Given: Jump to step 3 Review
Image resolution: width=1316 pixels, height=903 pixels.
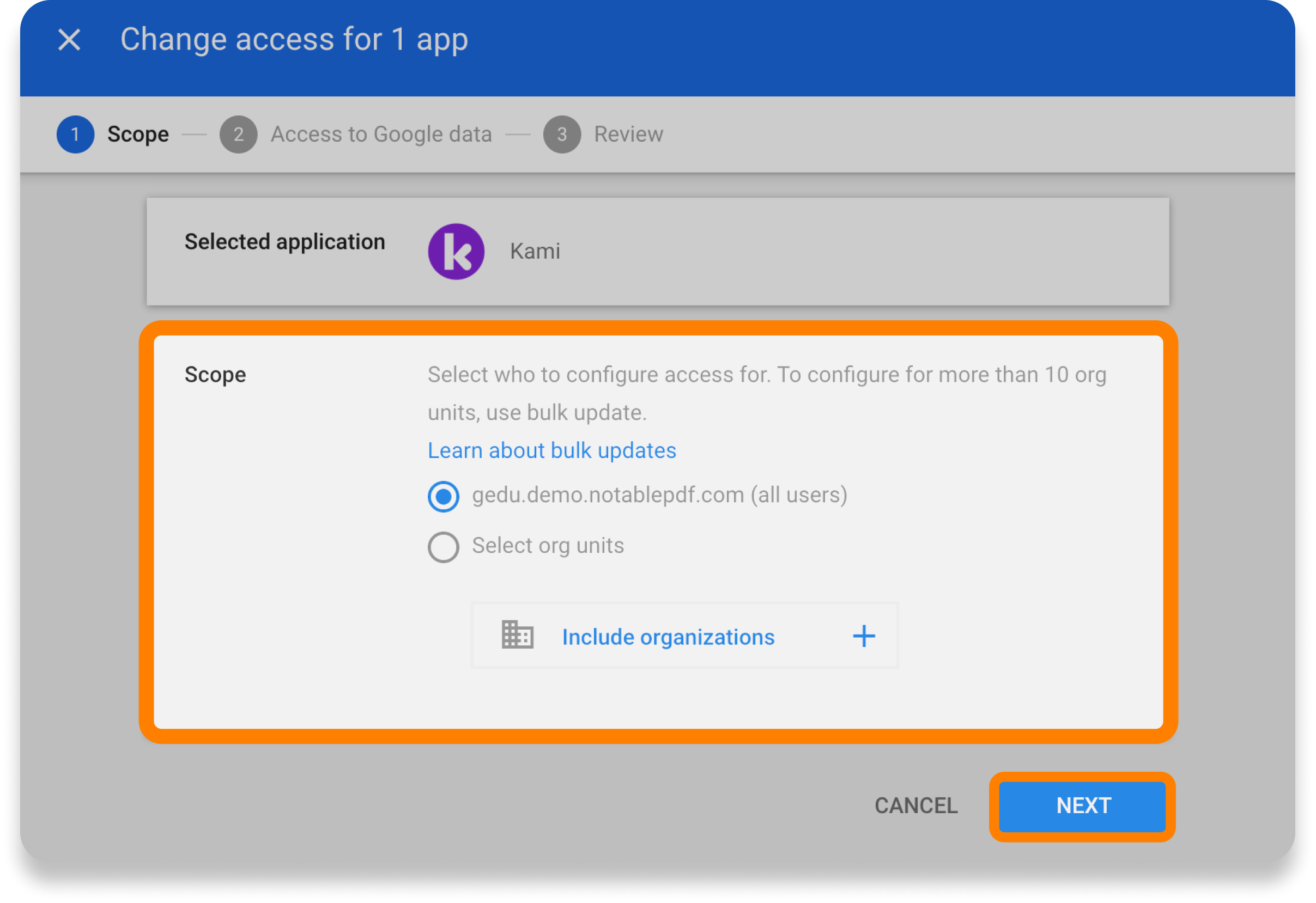Looking at the screenshot, I should 603,134.
